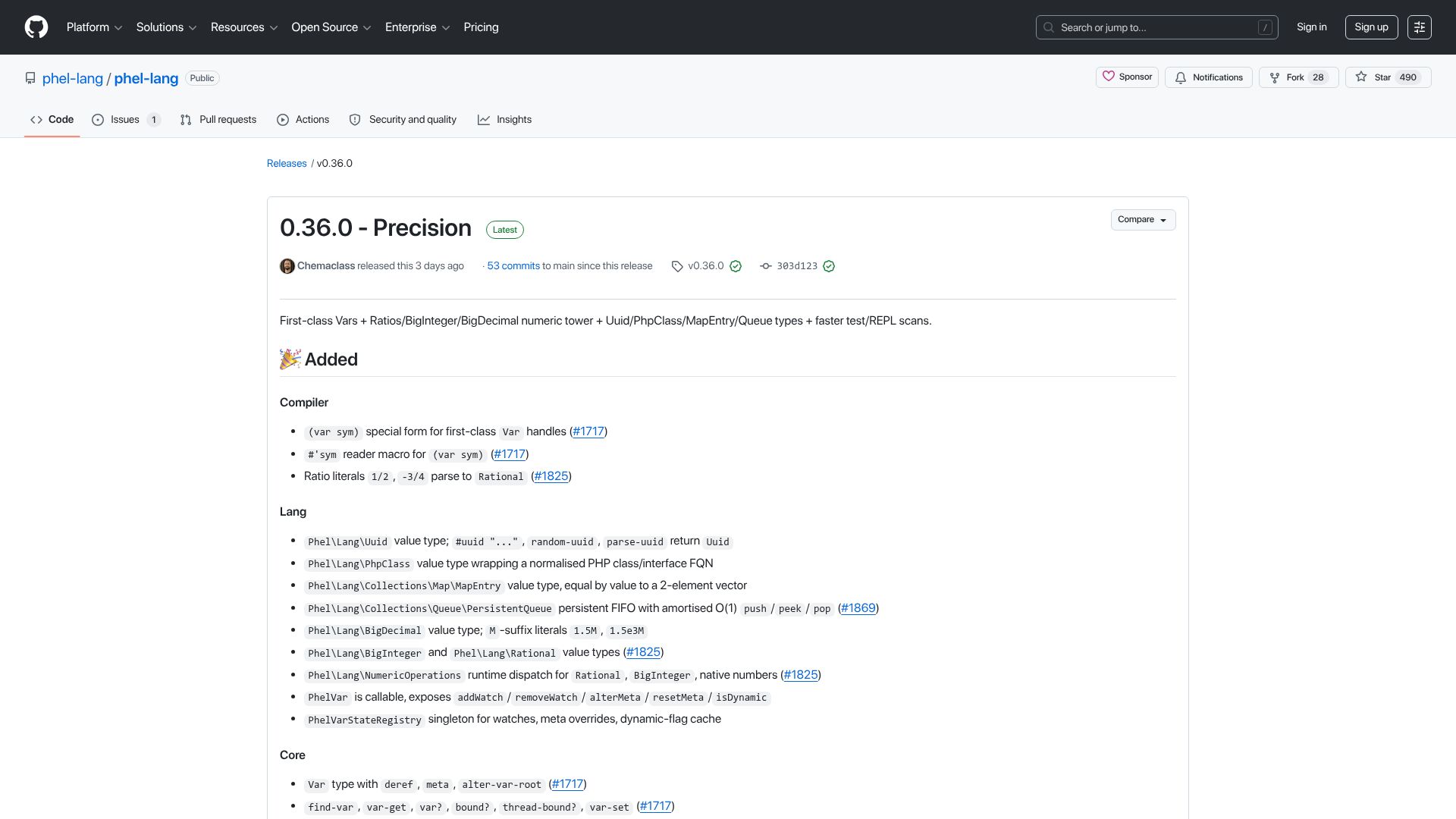Viewport: 1456px width, 819px height.
Task: Open issue #1869 link
Action: pyautogui.click(x=858, y=608)
